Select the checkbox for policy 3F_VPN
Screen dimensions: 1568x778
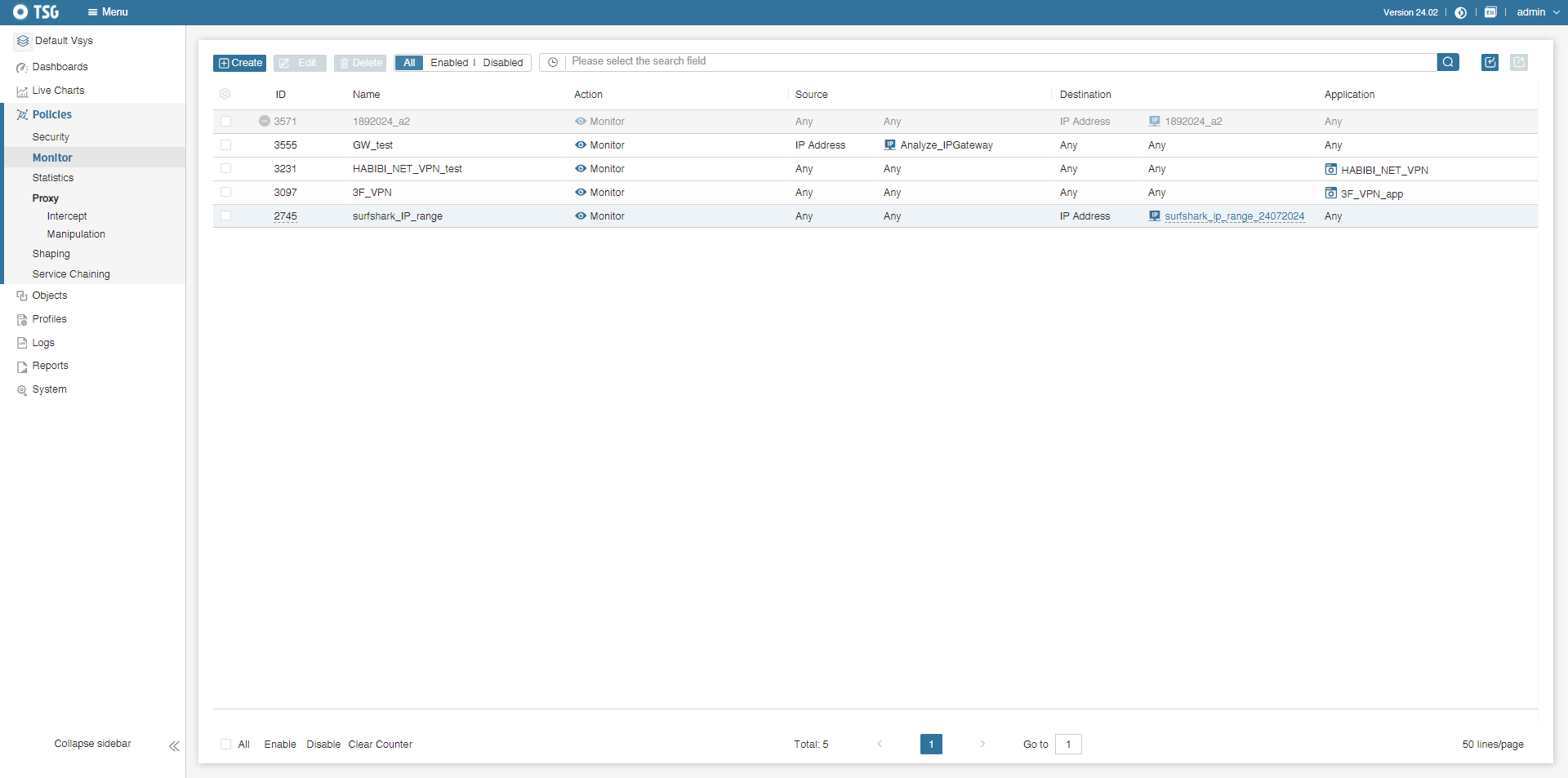[226, 193]
